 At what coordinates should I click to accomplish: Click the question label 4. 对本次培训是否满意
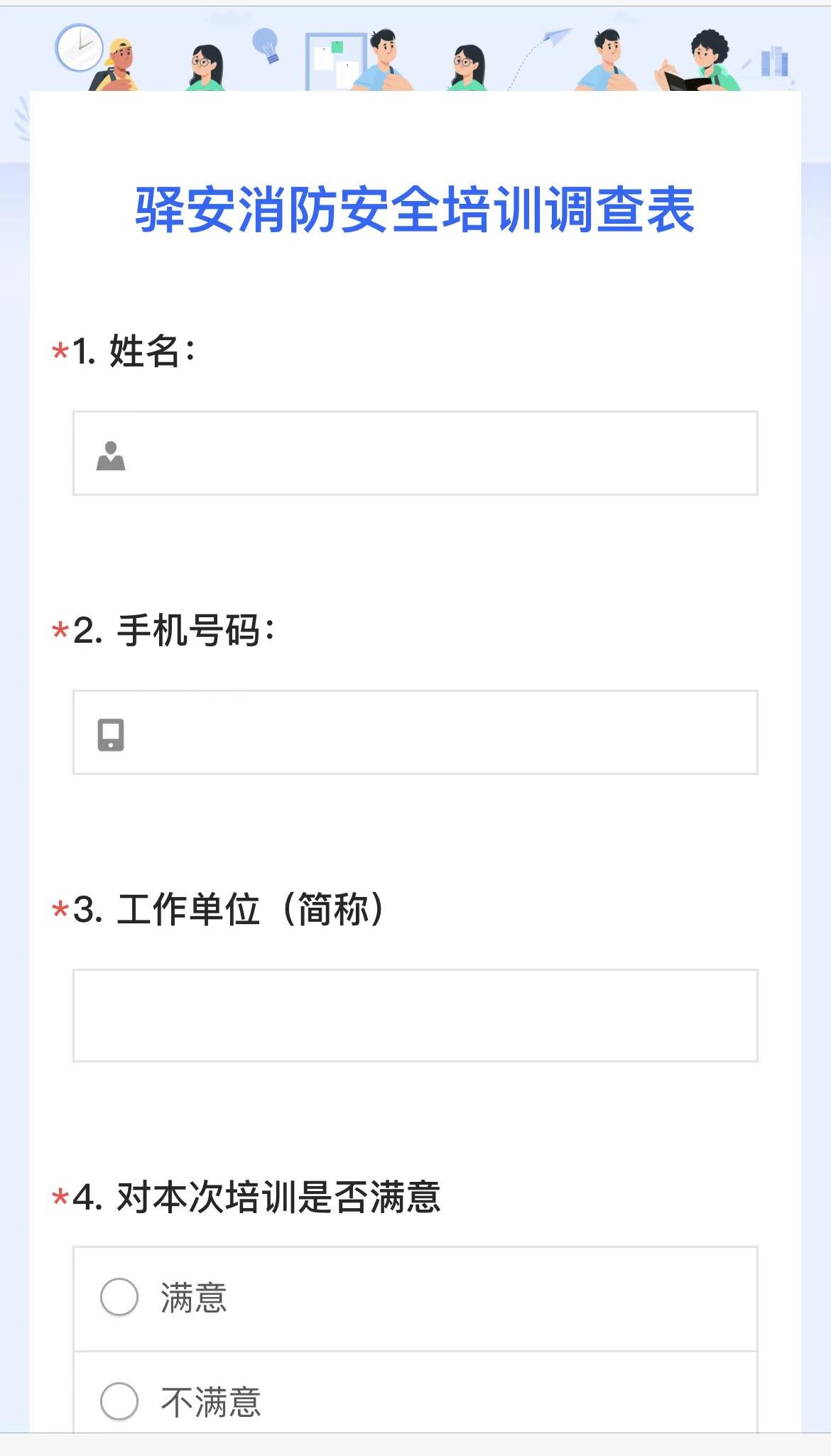(x=256, y=1197)
